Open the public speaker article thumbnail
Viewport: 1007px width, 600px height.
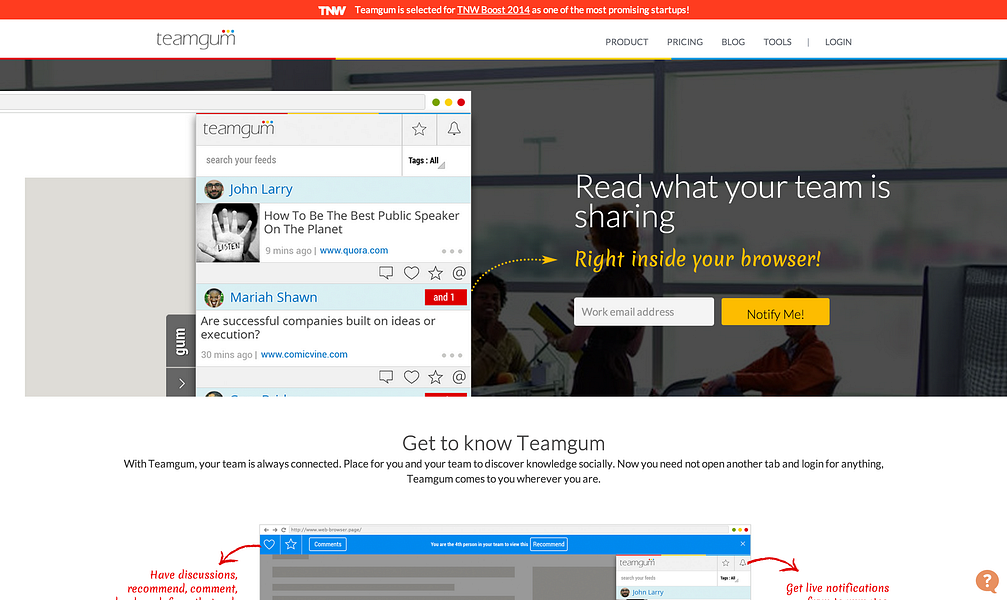228,233
